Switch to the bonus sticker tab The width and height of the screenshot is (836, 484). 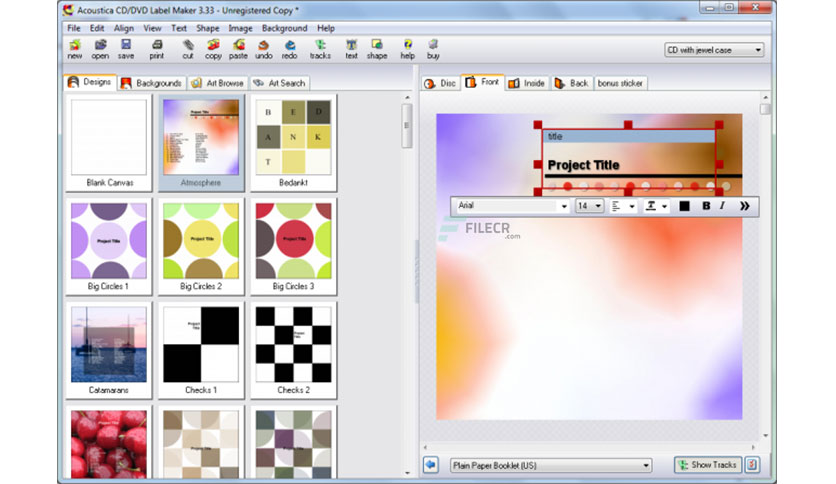[x=620, y=83]
